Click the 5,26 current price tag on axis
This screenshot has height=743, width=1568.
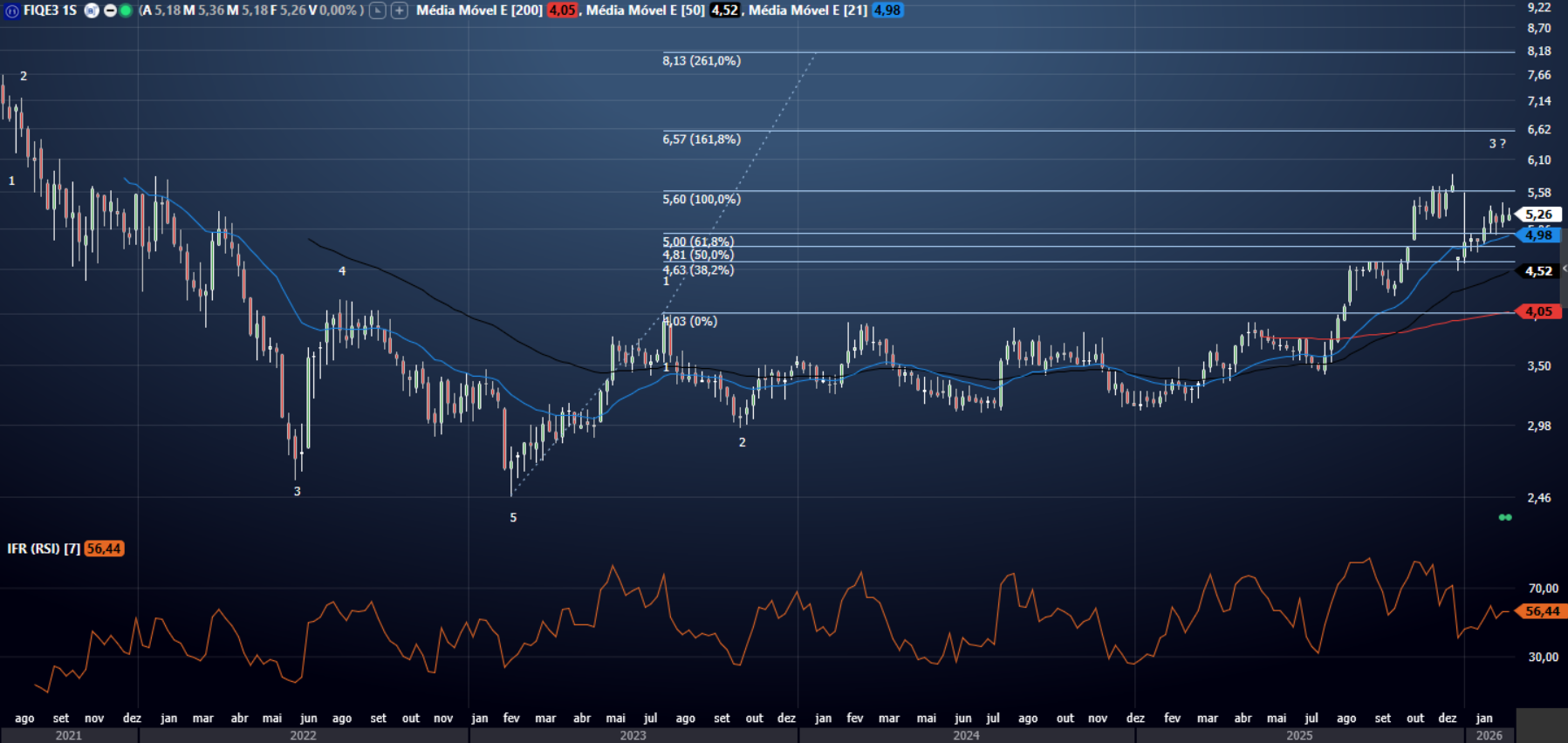1538,215
